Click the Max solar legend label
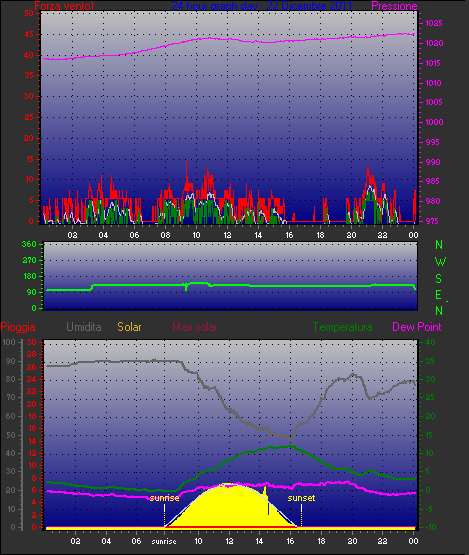Image resolution: width=469 pixels, height=555 pixels. click(x=195, y=327)
